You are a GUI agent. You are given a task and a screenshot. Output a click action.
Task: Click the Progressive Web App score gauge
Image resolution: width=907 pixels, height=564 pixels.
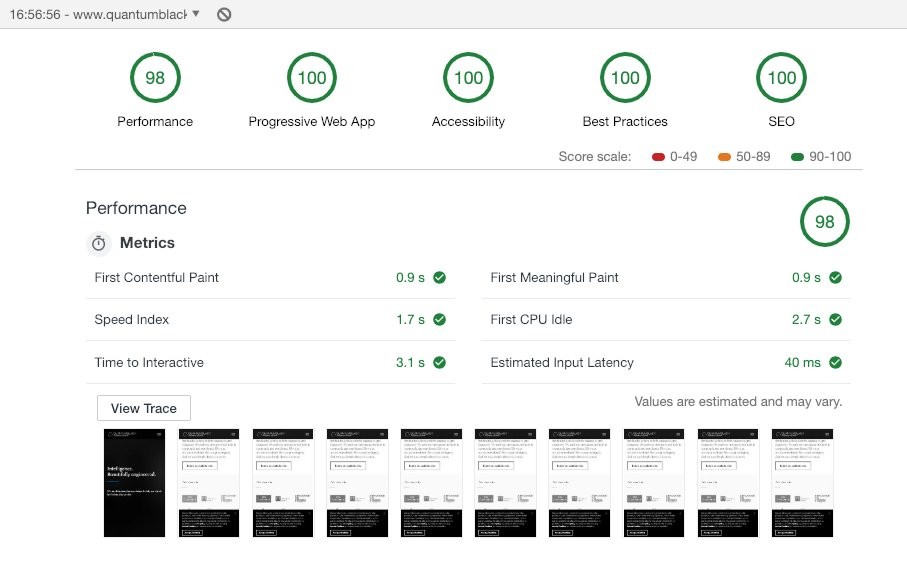click(311, 78)
